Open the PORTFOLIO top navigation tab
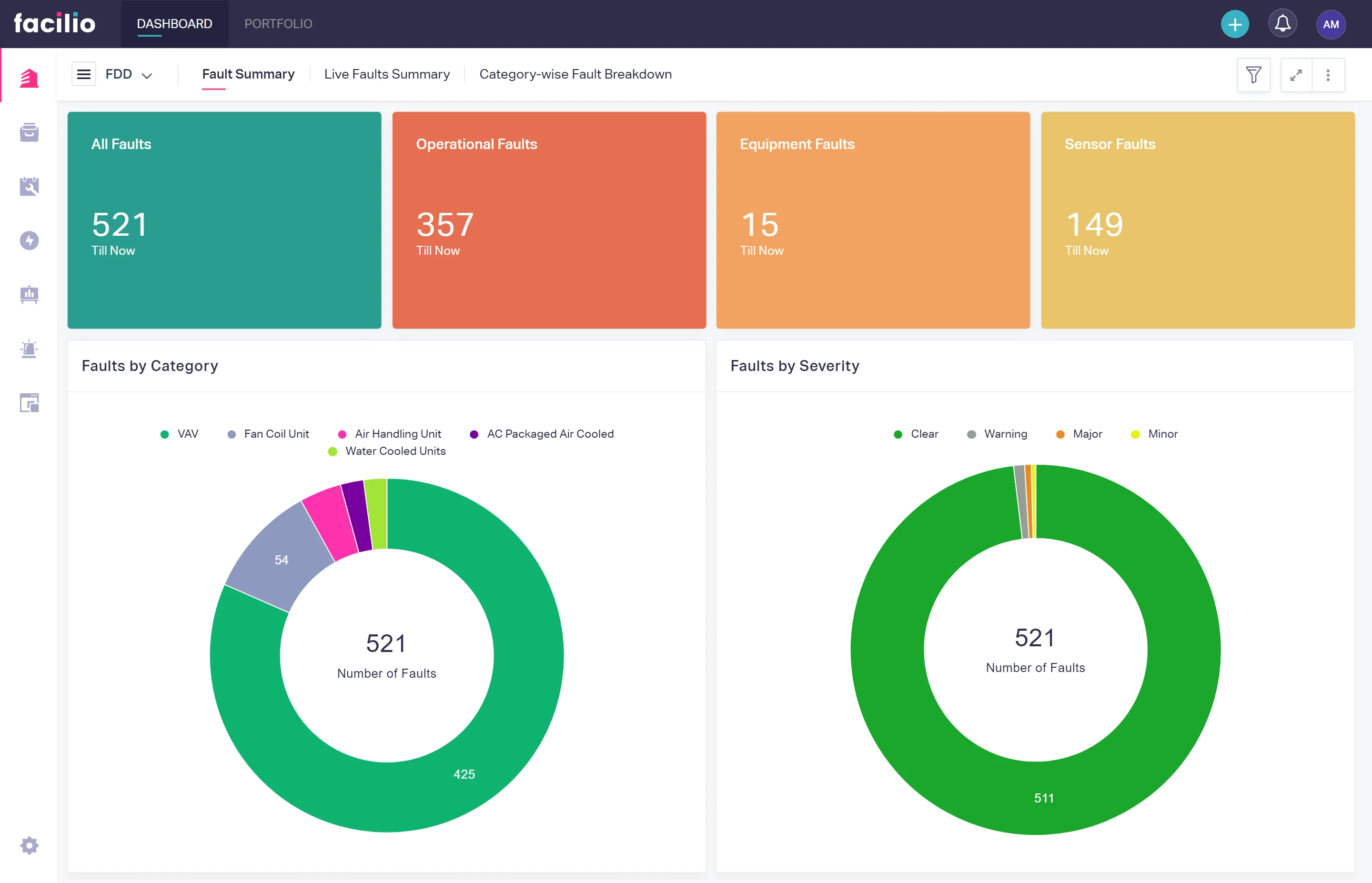This screenshot has width=1372, height=883. [278, 24]
